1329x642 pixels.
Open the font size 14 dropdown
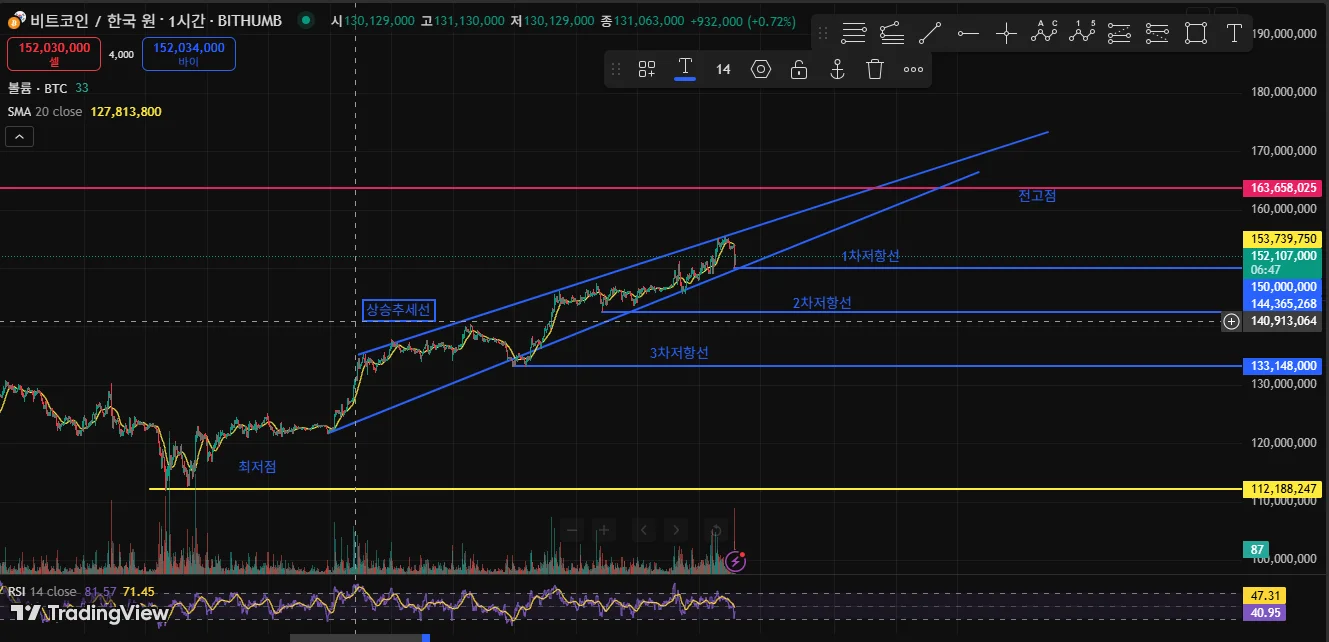point(723,69)
